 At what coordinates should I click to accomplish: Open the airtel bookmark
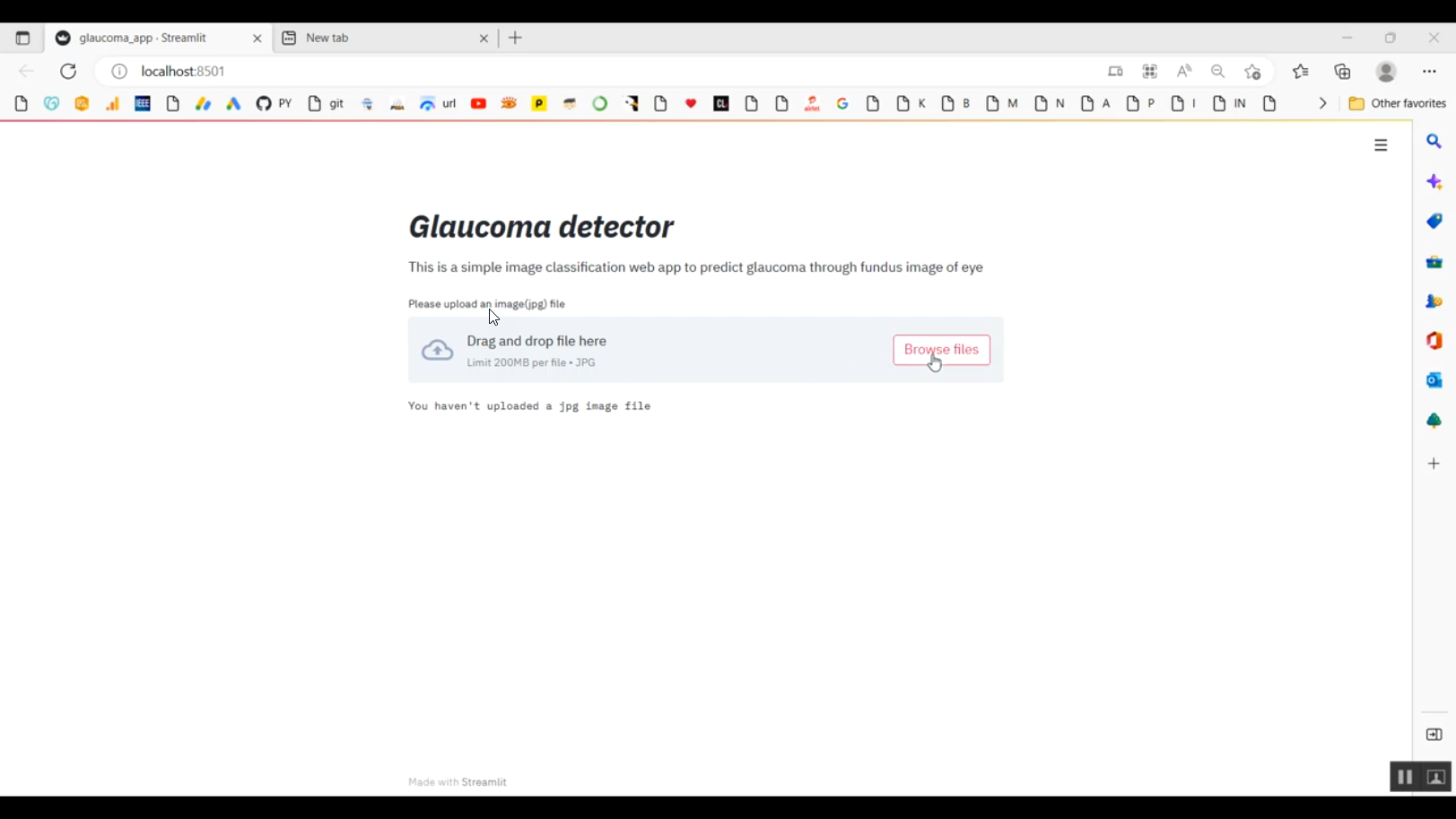[x=813, y=104]
